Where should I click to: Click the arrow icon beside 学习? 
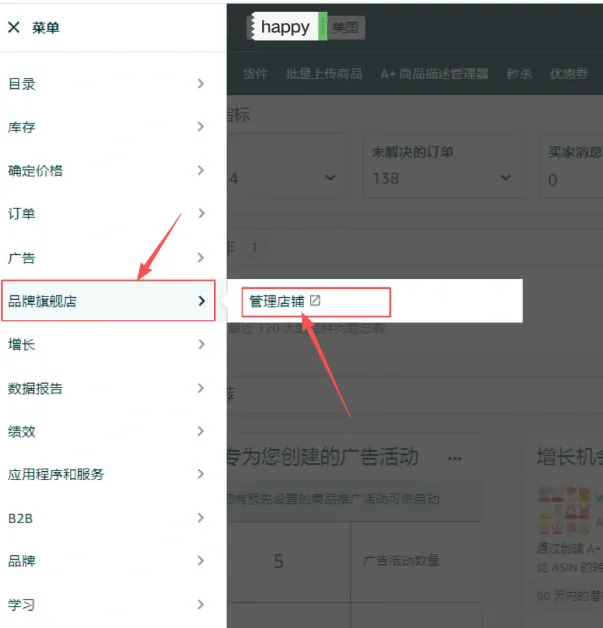point(201,604)
